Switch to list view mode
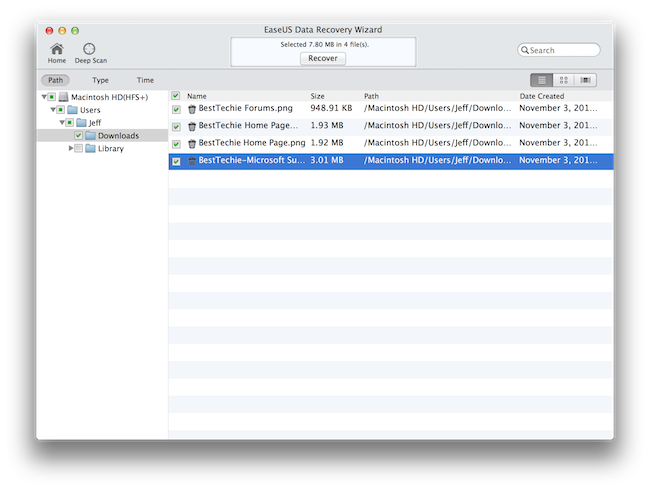 pyautogui.click(x=542, y=80)
